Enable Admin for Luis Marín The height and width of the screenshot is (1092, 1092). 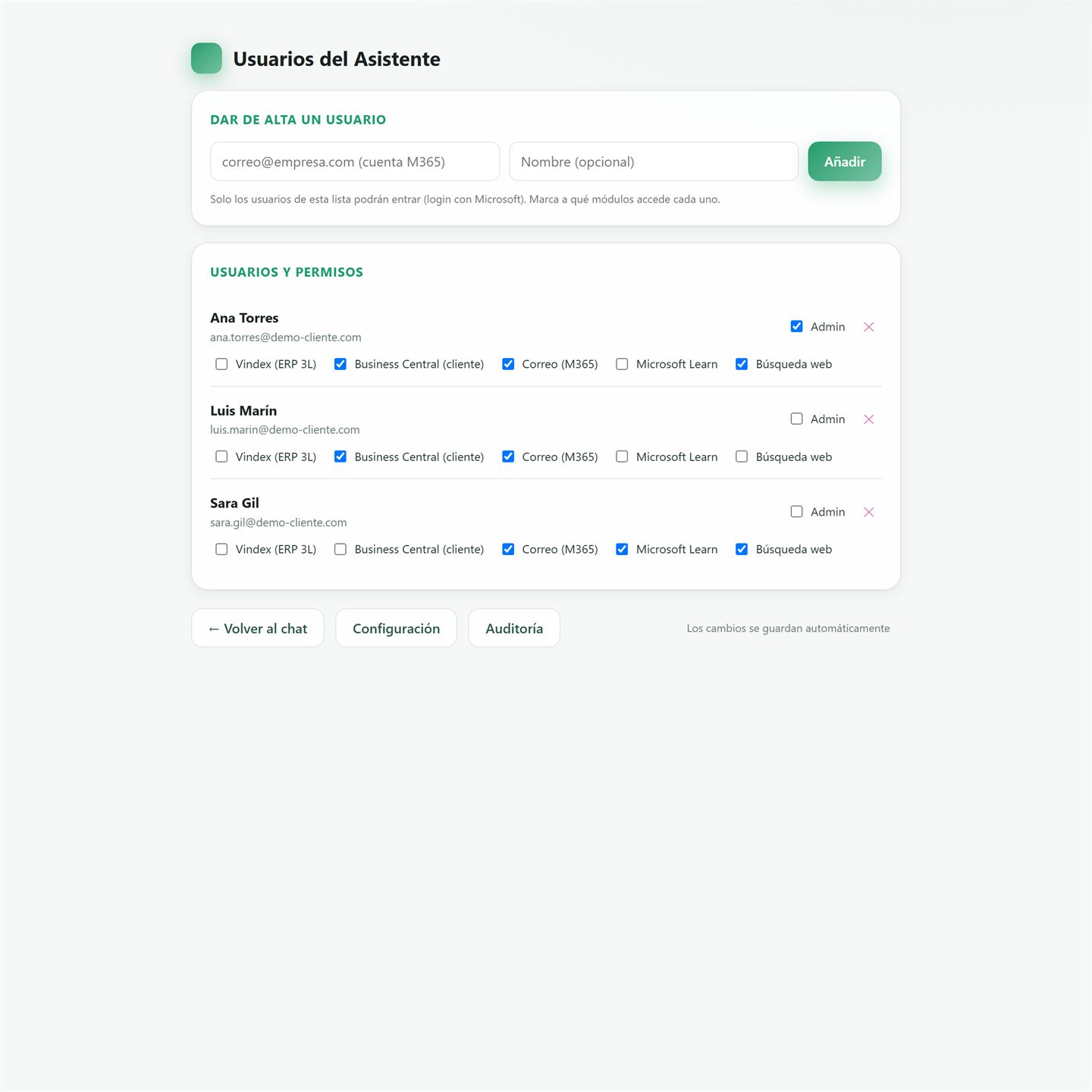click(796, 419)
